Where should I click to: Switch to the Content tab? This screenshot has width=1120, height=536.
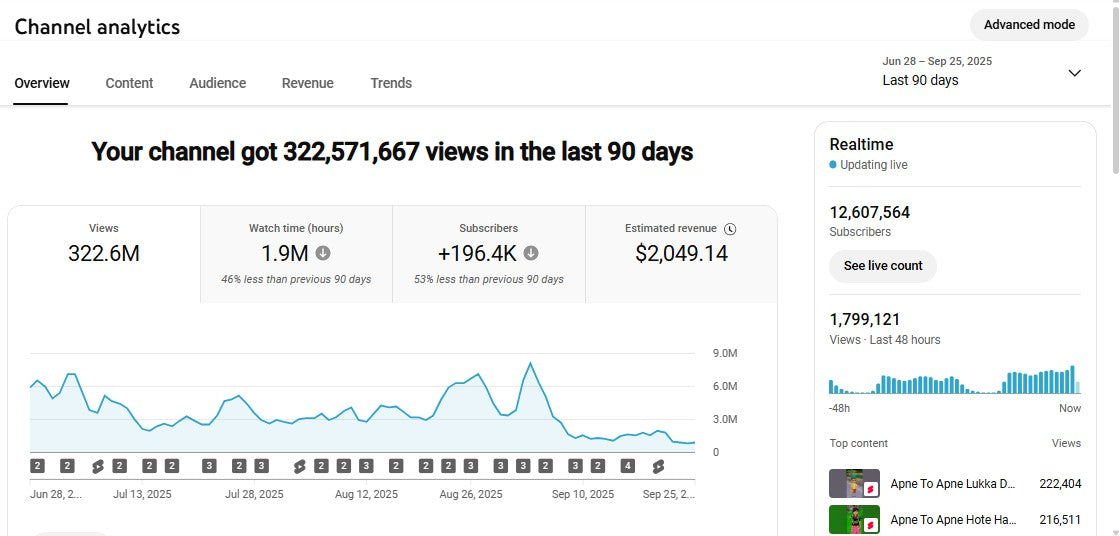[x=129, y=83]
